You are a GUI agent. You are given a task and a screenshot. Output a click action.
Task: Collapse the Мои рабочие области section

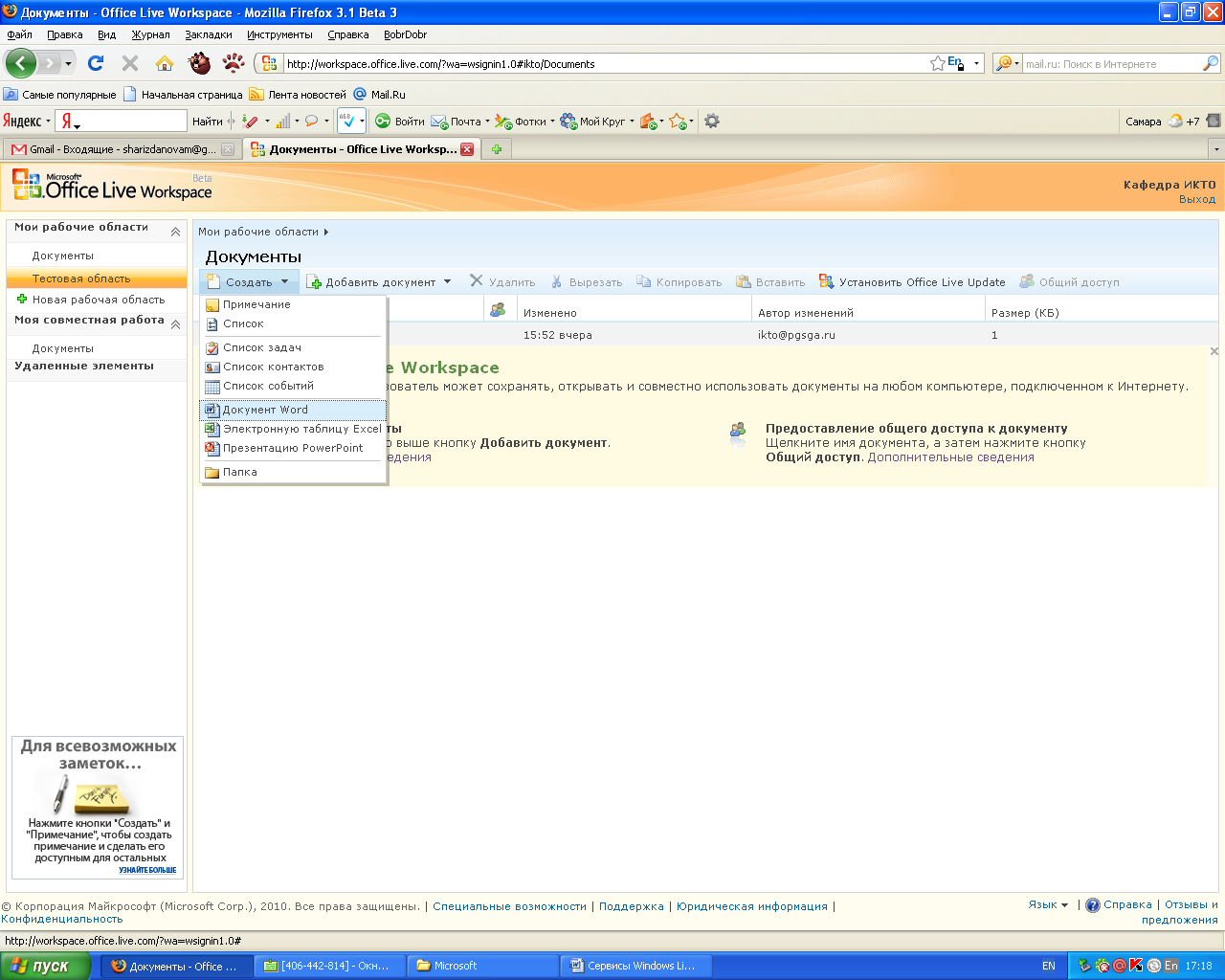click(176, 232)
